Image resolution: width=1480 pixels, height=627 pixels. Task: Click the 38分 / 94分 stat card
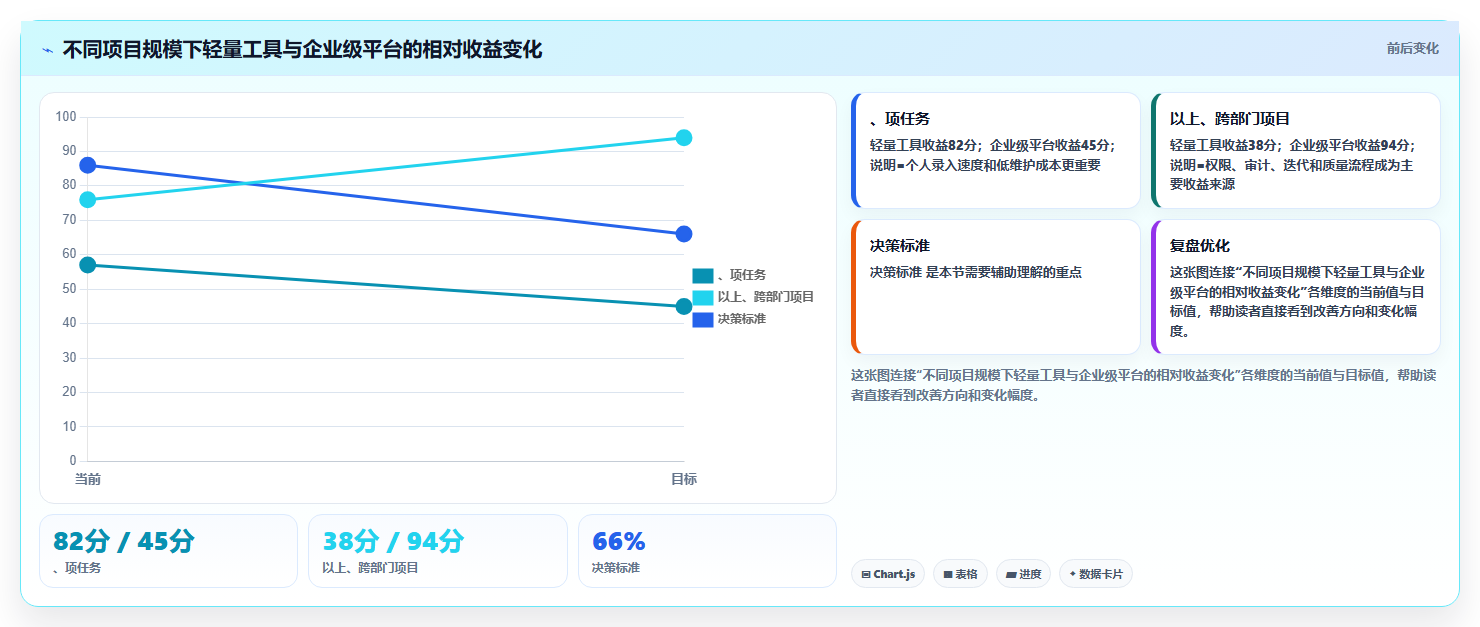point(437,551)
